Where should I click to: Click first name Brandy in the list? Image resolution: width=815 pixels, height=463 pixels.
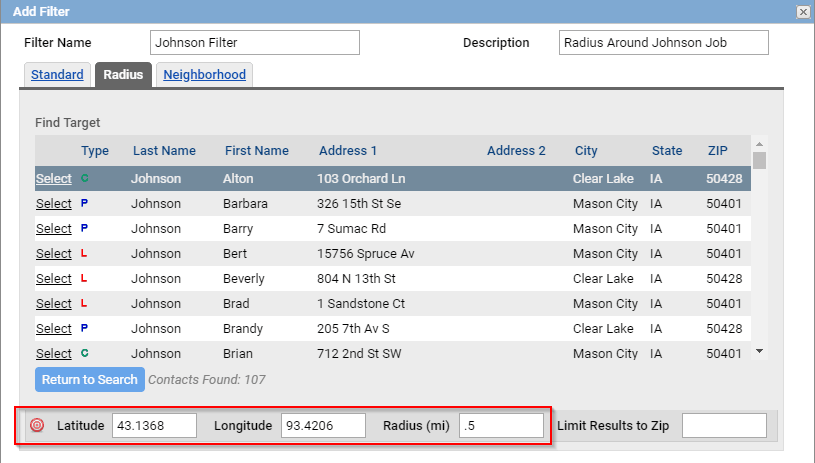pos(243,328)
